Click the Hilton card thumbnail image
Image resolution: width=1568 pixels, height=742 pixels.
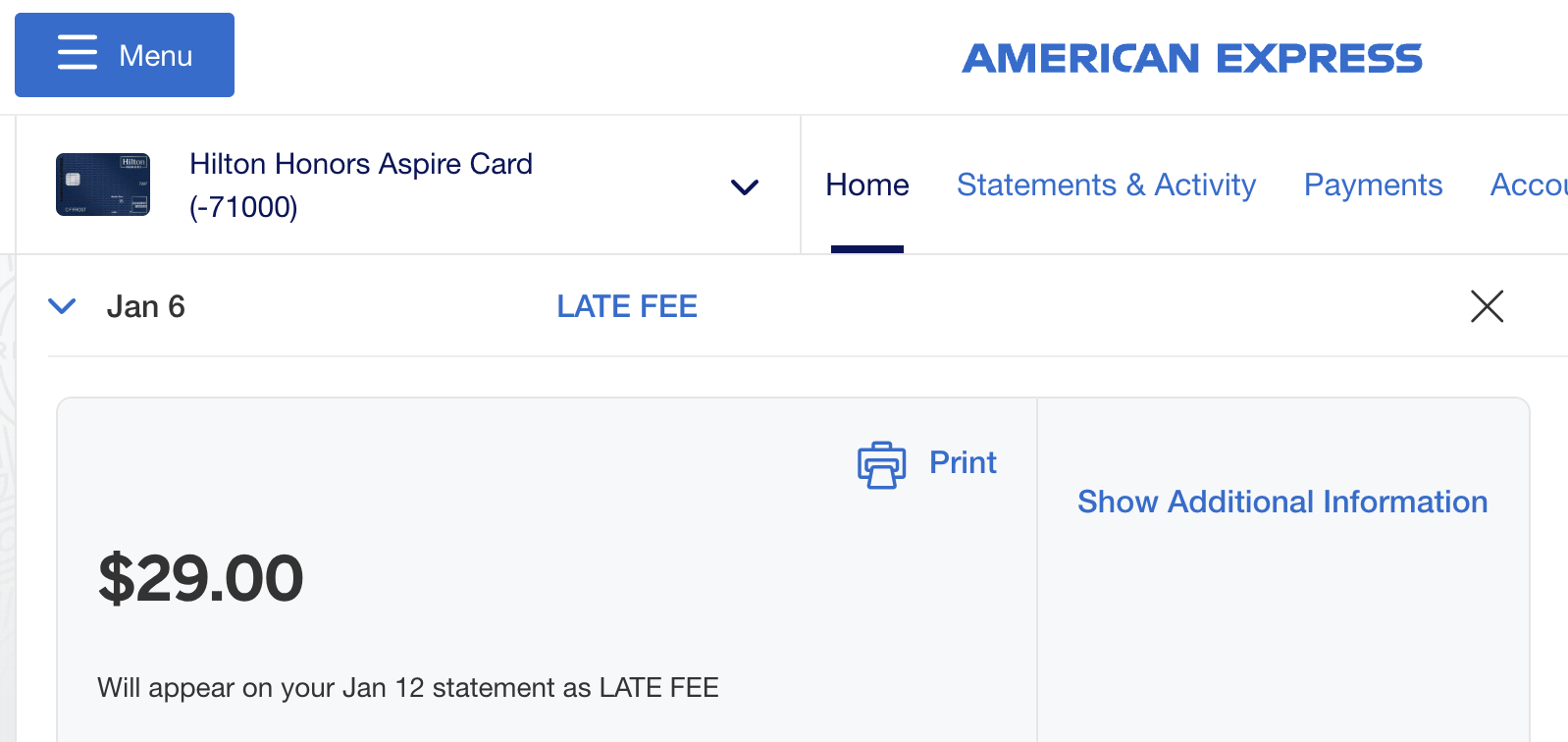coord(103,185)
